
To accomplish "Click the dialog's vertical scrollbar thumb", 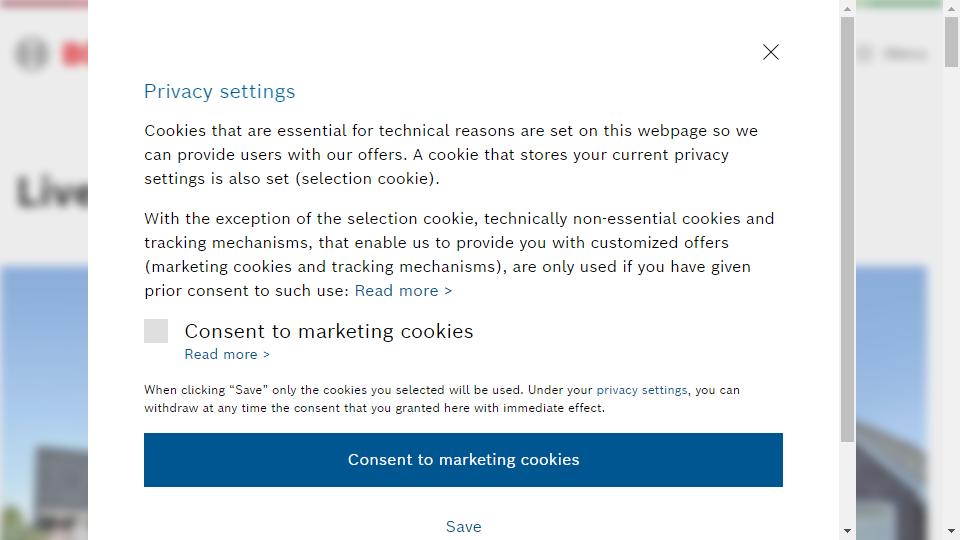I will point(847,230).
